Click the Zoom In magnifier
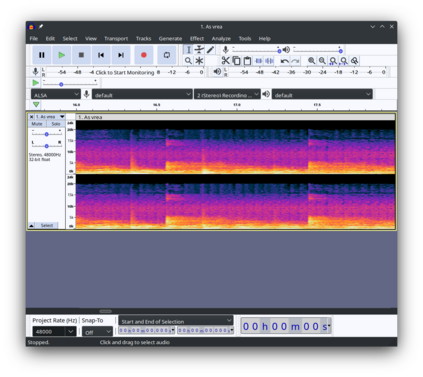This screenshot has width=423, height=377. (x=311, y=61)
